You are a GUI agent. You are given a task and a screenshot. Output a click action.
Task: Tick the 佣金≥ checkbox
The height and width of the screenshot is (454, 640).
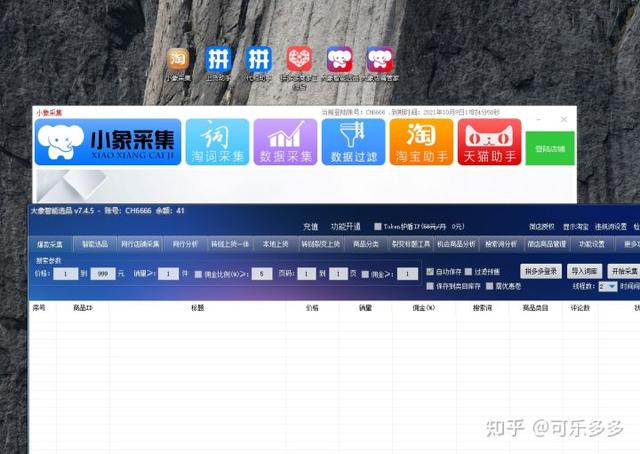click(x=365, y=274)
